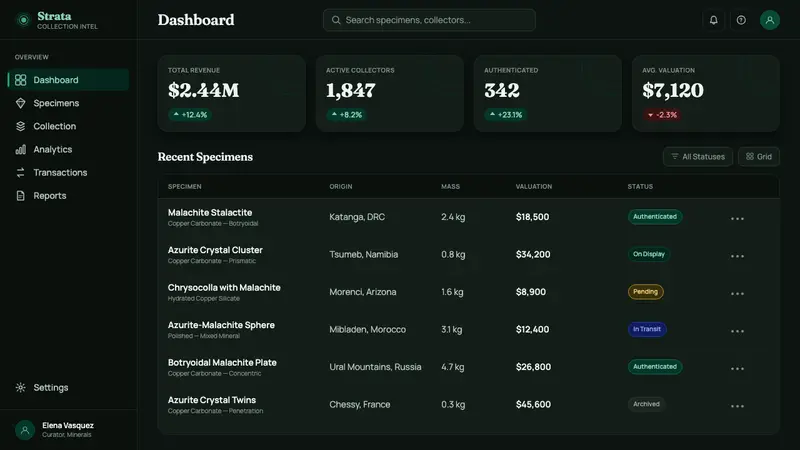Open row actions for Botryoidal Malachite Plate
The image size is (800, 450).
(737, 368)
